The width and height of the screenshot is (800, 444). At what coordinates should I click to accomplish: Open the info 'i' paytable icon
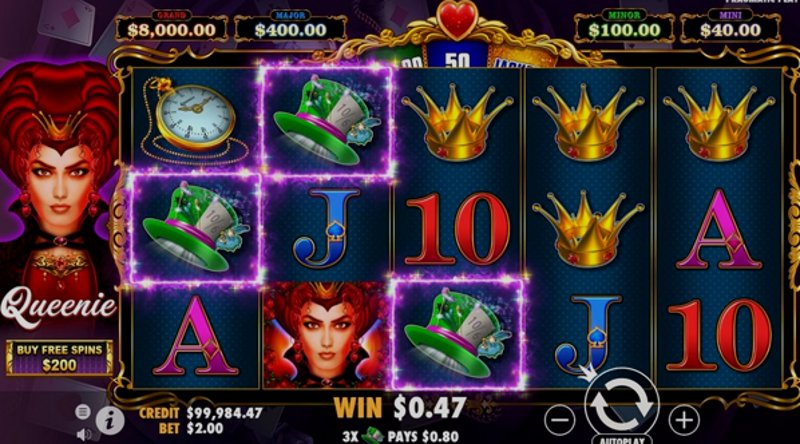point(109,420)
